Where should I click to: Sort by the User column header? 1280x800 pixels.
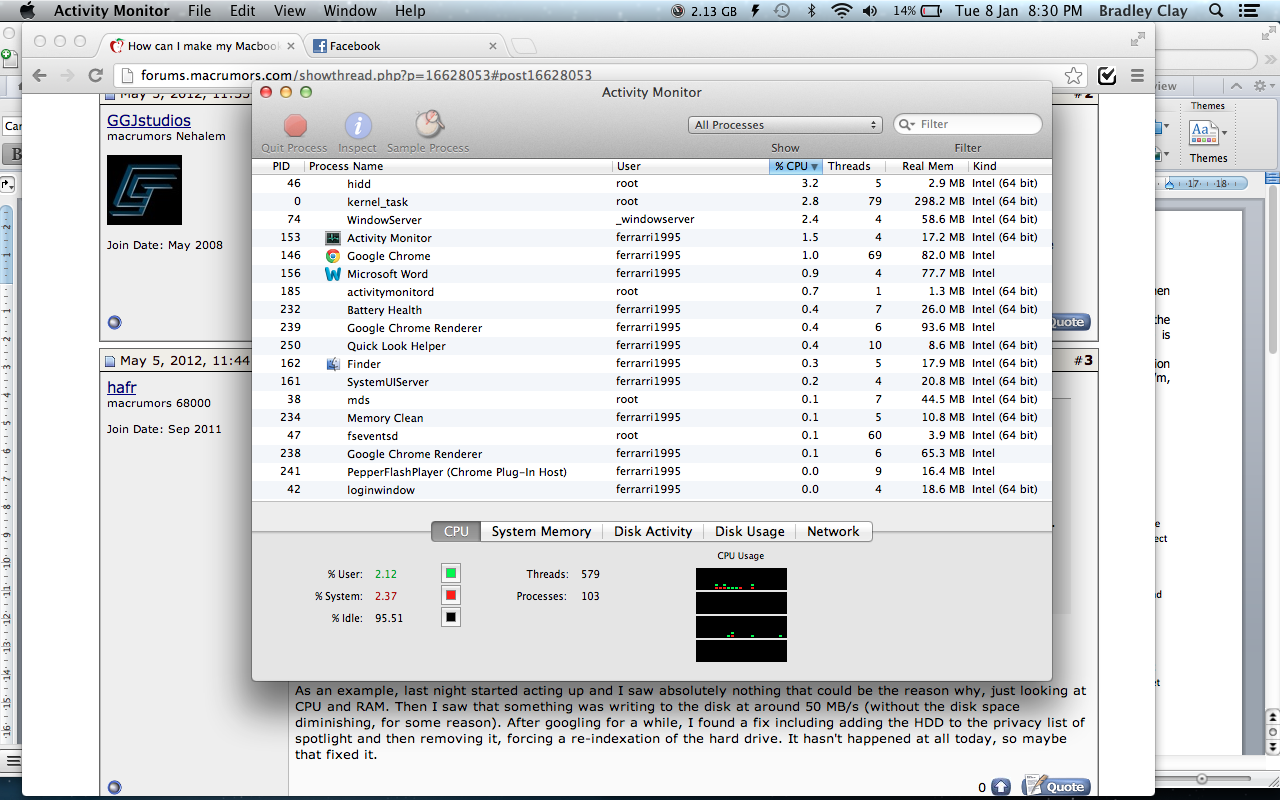(x=690, y=166)
